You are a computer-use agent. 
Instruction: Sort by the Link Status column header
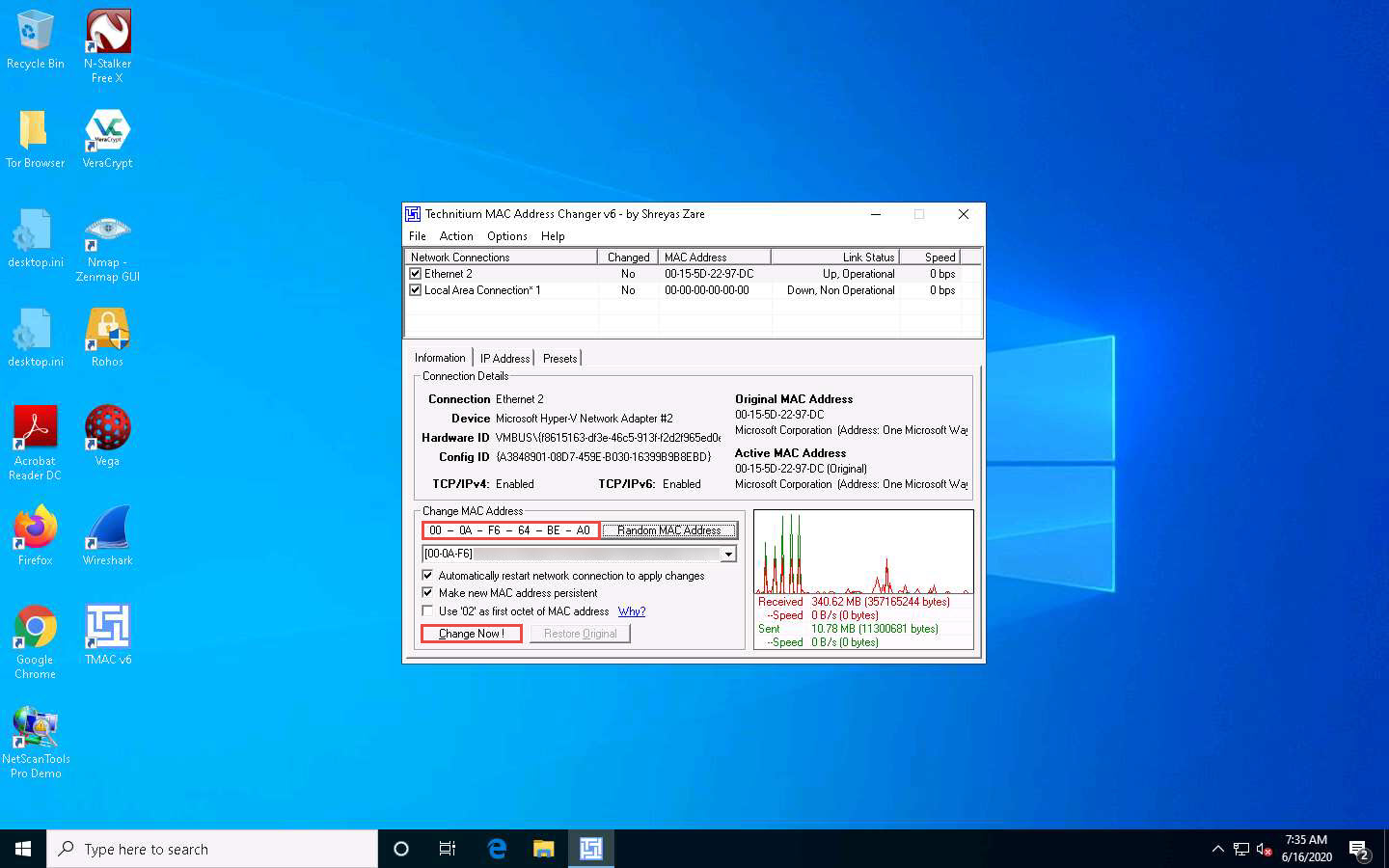click(835, 258)
